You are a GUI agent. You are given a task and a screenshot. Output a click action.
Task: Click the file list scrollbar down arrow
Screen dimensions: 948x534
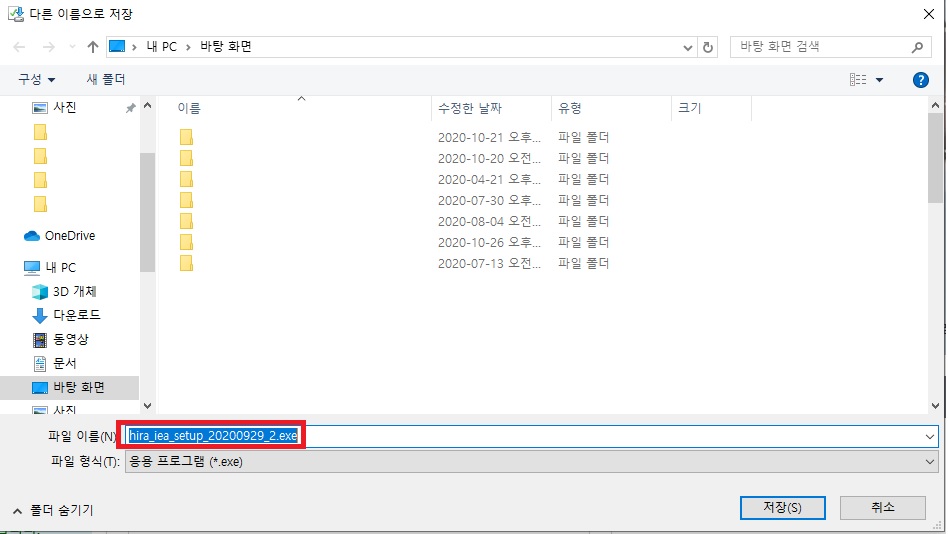pos(935,406)
